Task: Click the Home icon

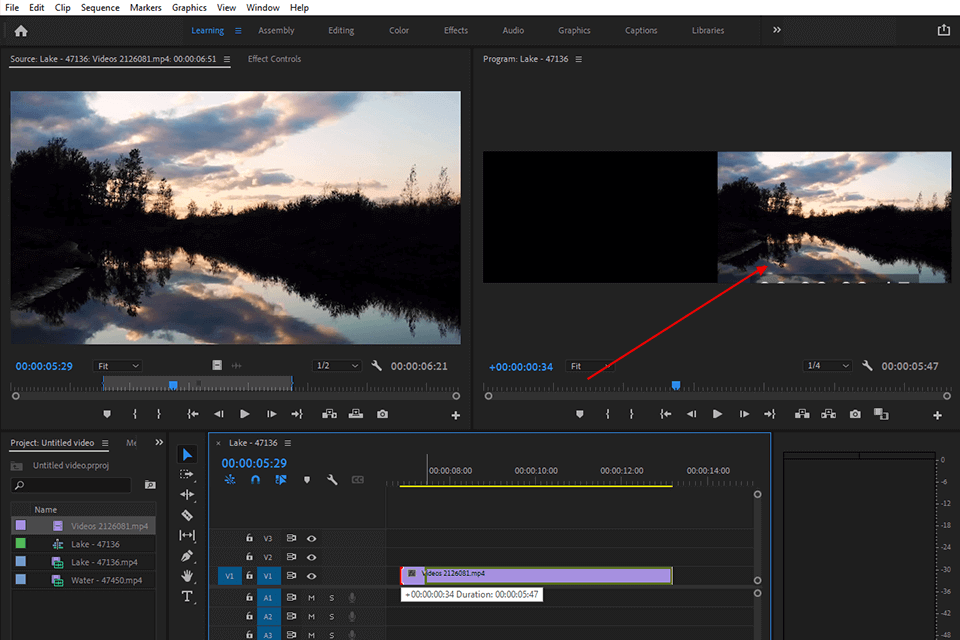Action: (x=21, y=31)
